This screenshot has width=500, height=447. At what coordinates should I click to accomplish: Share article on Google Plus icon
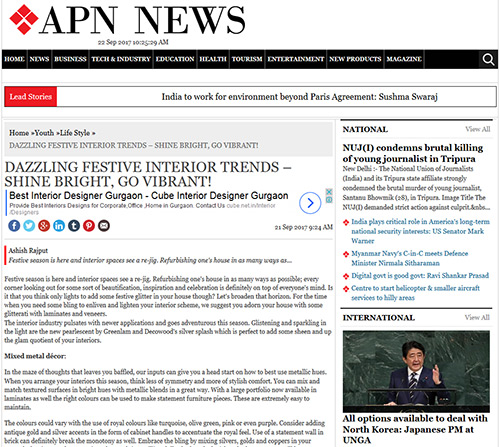pos(44,226)
